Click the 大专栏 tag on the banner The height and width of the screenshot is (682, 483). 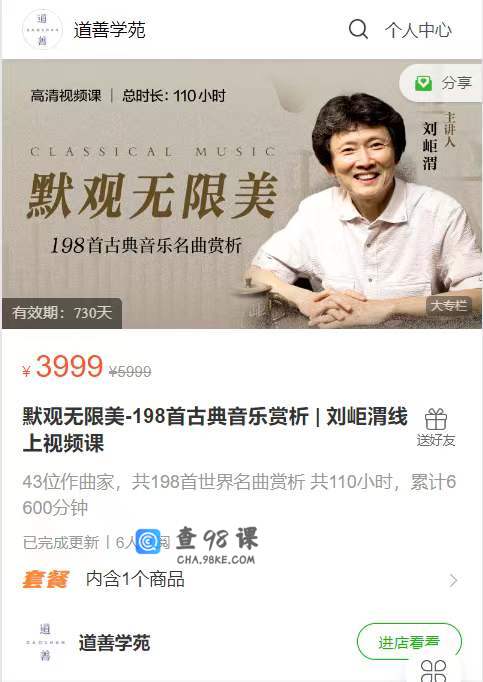pos(448,306)
